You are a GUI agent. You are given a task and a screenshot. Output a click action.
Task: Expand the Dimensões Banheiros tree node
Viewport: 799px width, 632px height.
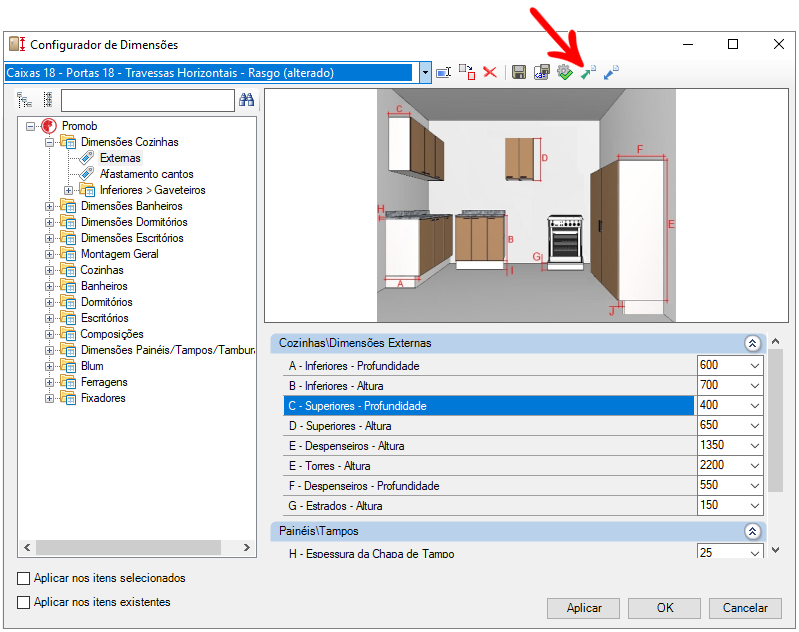[x=49, y=206]
